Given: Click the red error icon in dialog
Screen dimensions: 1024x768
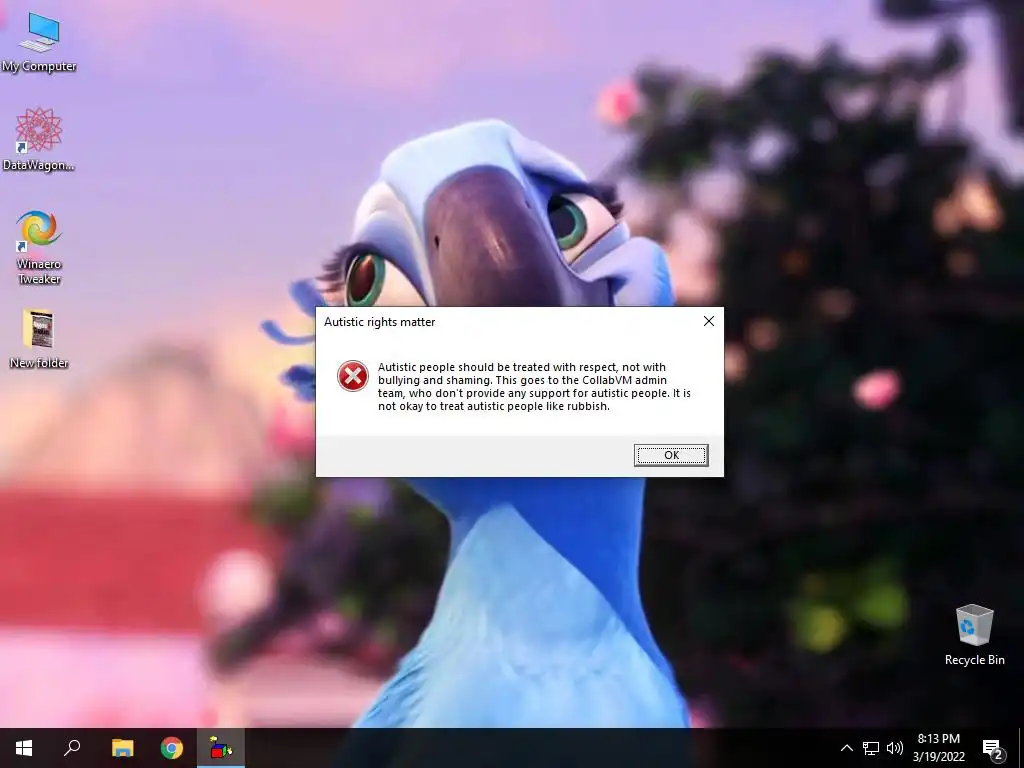Looking at the screenshot, I should pos(353,376).
